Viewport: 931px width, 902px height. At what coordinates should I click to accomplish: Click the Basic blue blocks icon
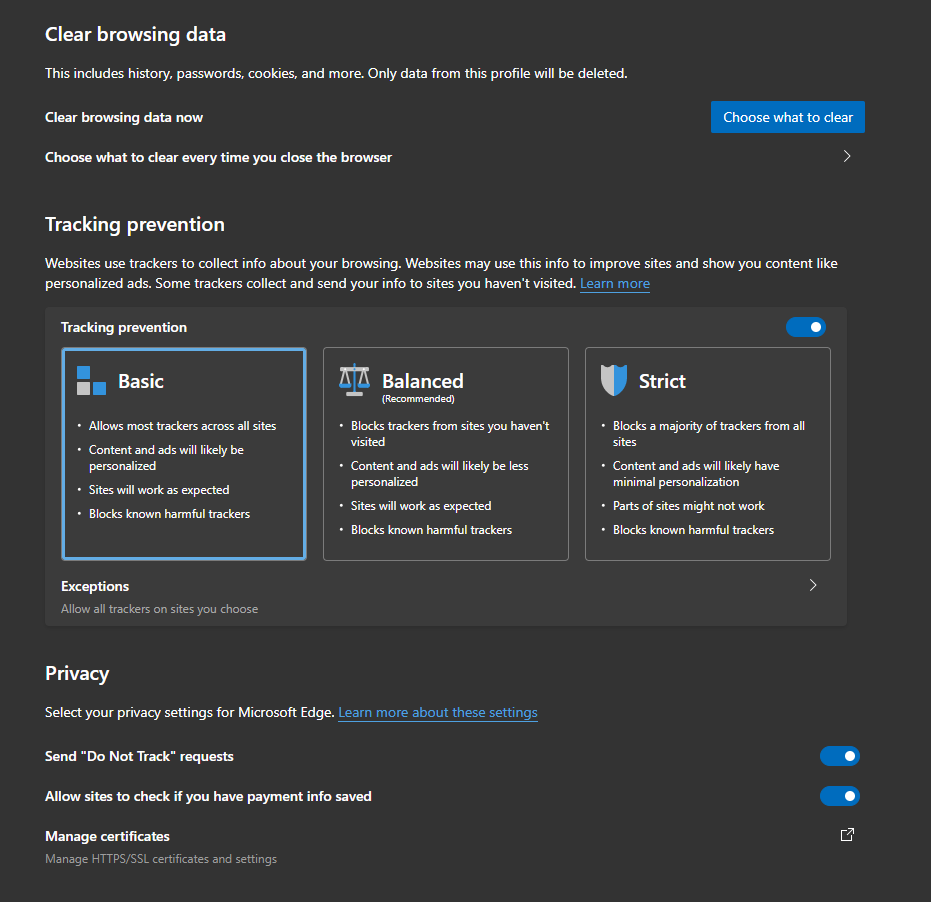coord(90,381)
